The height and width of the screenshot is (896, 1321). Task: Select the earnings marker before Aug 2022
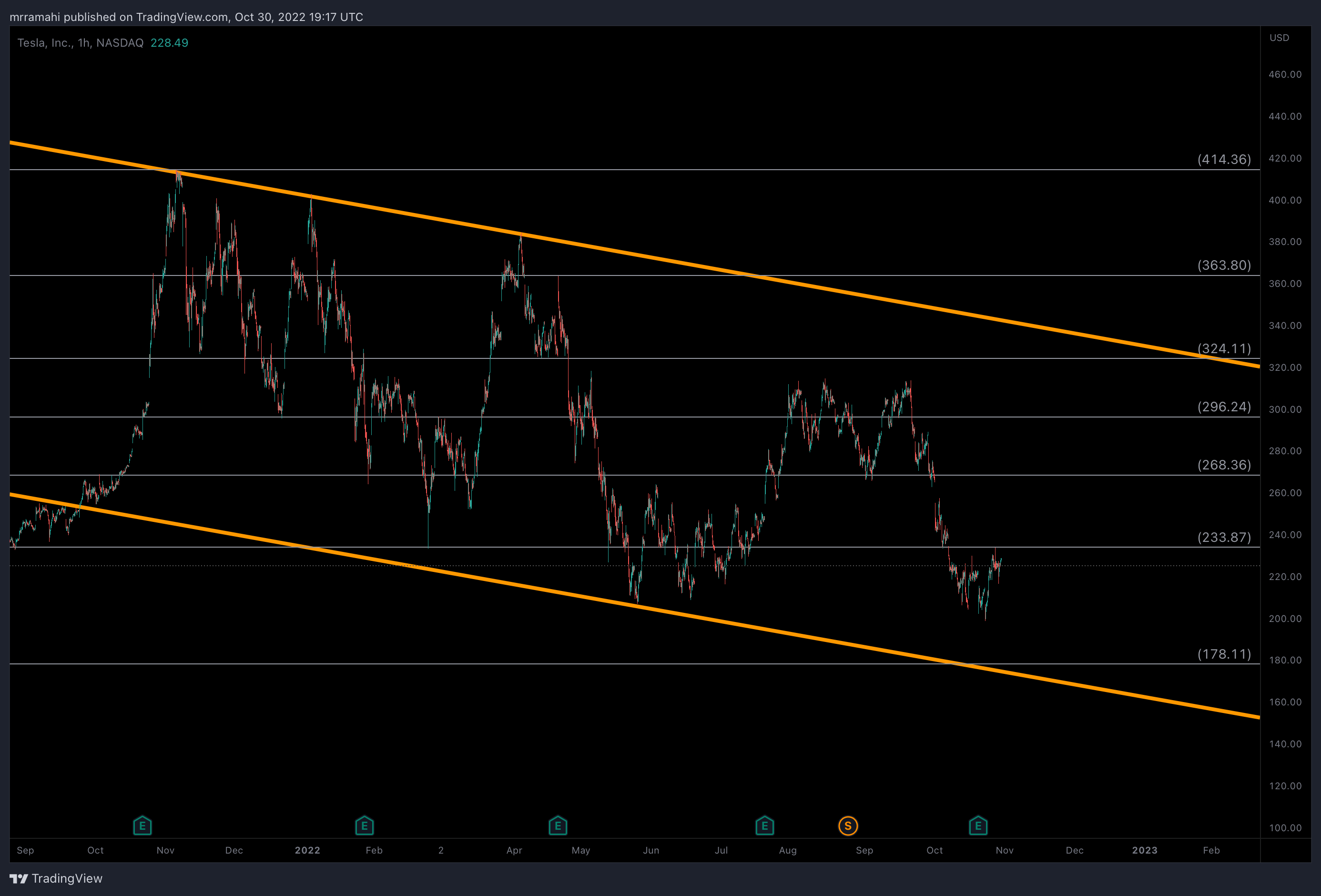coord(764,825)
